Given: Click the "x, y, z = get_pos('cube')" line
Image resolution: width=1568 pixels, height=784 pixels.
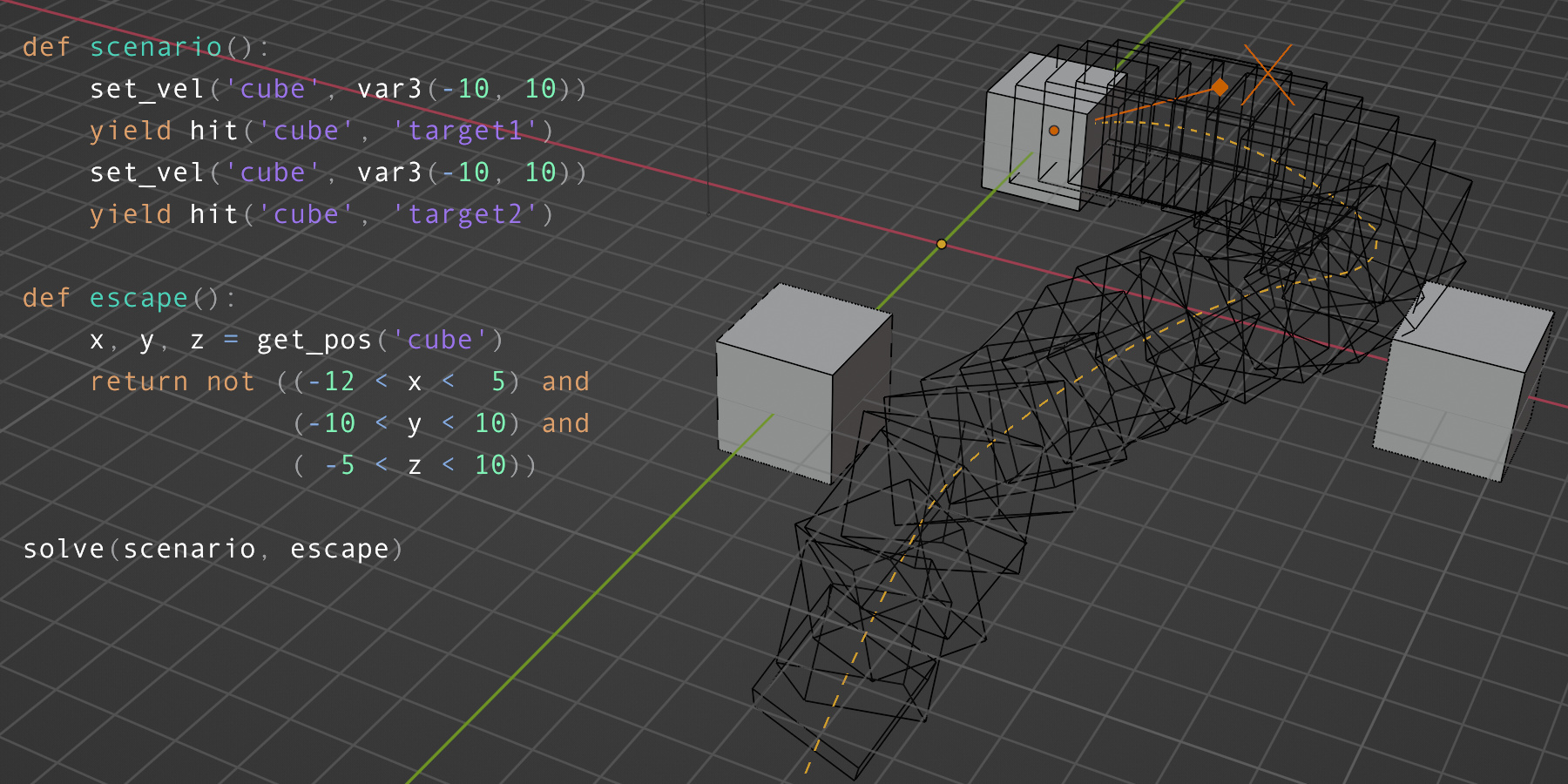Looking at the screenshot, I should point(296,340).
